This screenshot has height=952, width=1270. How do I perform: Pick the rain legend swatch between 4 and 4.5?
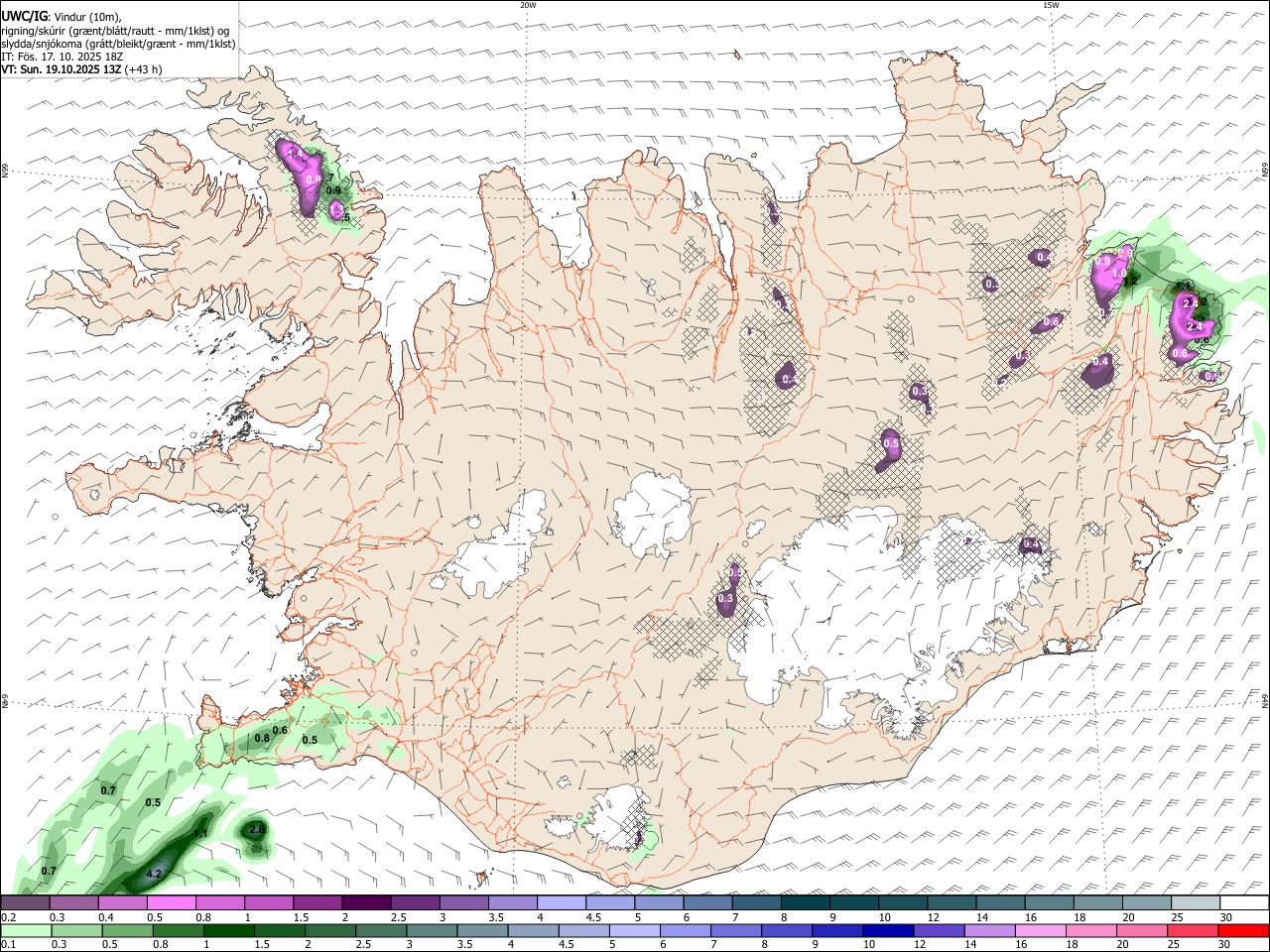(x=534, y=931)
